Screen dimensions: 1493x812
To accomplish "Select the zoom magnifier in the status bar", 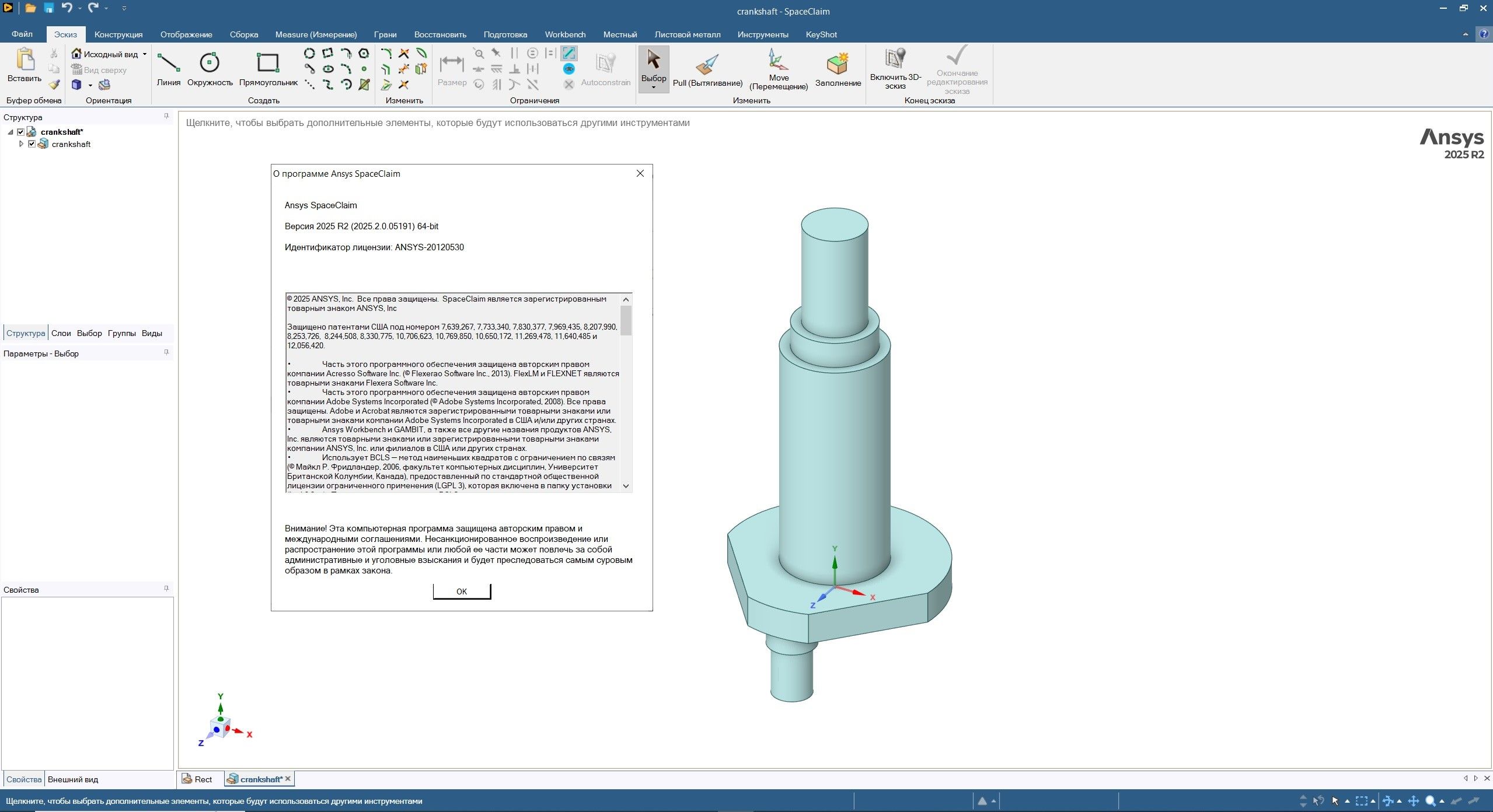I will coord(1430,800).
